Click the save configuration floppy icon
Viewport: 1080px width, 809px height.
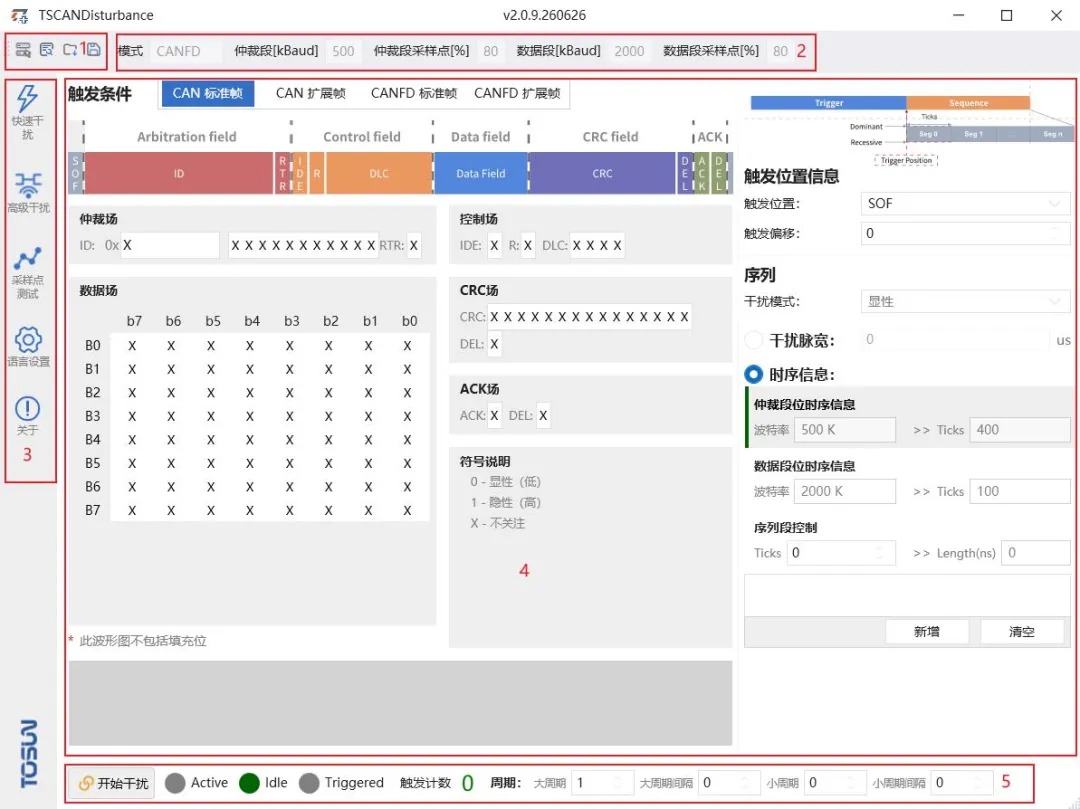(x=94, y=50)
